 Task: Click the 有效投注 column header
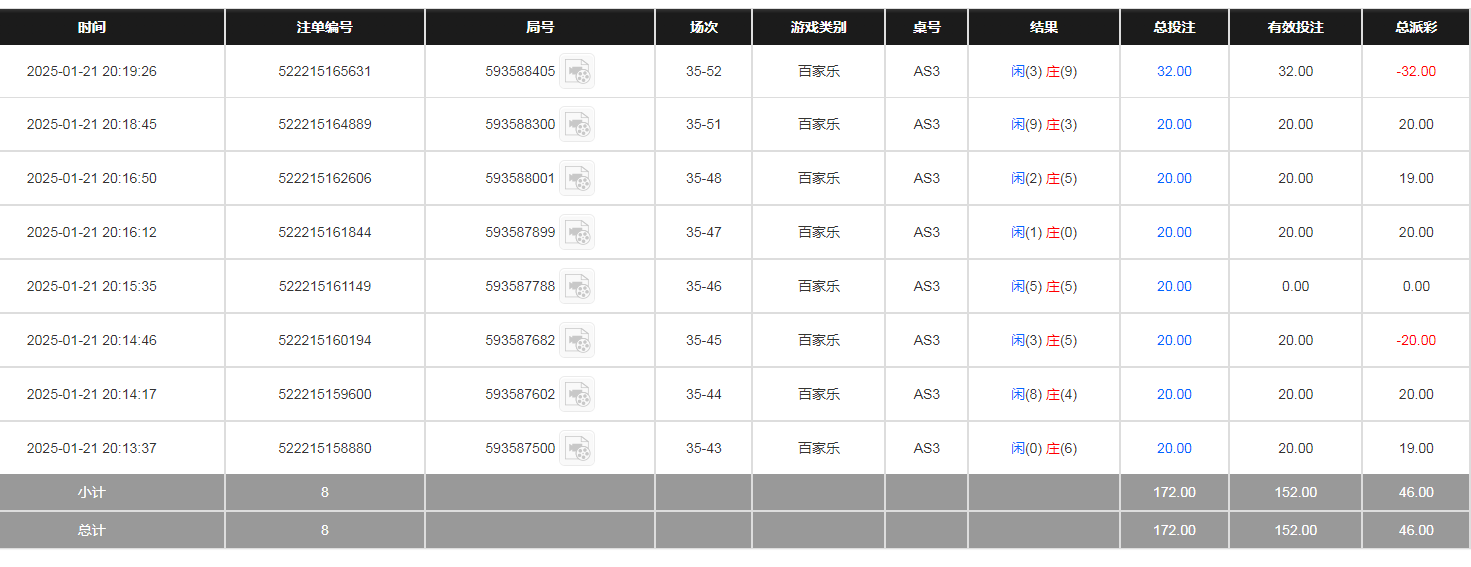coord(1295,27)
